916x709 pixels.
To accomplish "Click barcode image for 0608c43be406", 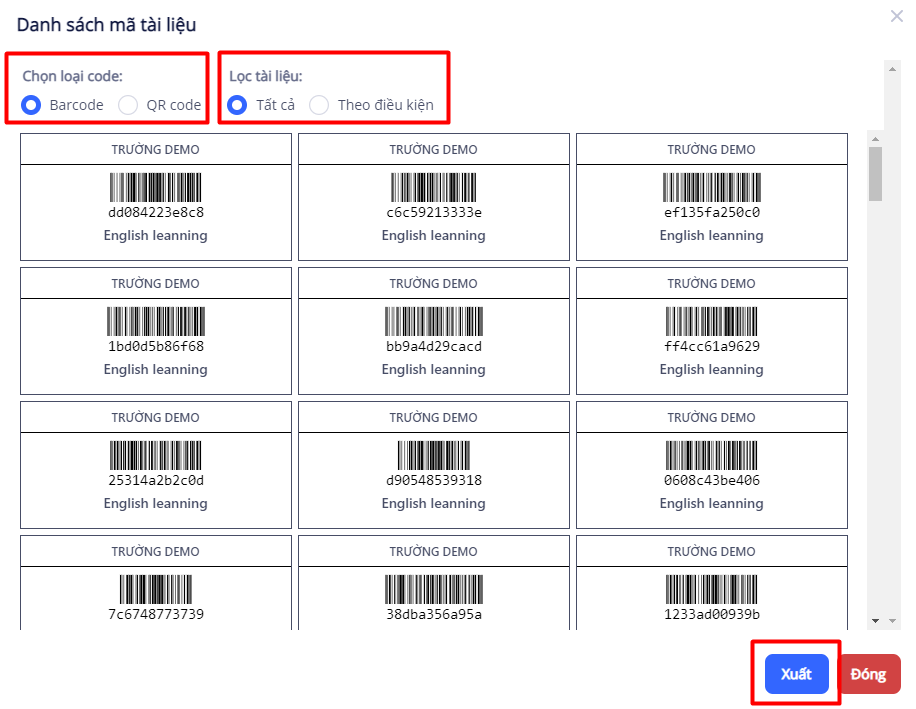I will (x=711, y=456).
